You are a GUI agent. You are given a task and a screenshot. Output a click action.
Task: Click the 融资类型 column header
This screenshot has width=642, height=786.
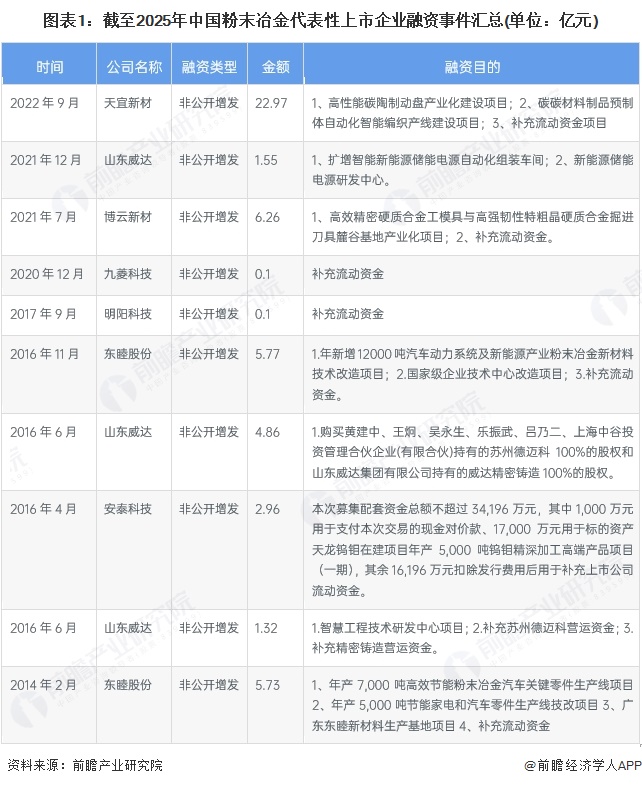[209, 67]
